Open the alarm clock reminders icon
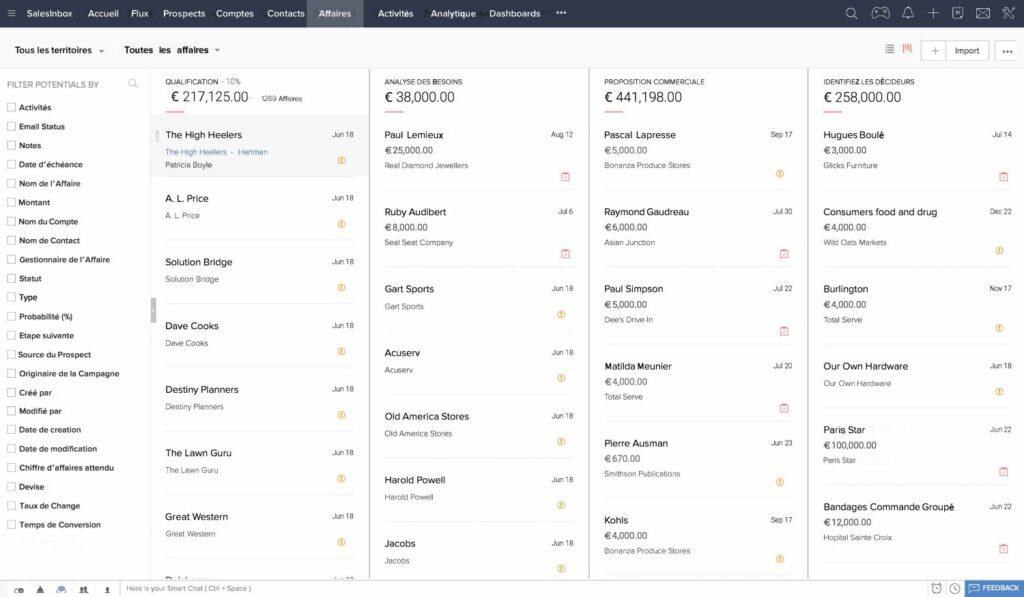The image size is (1024, 597). (936, 588)
